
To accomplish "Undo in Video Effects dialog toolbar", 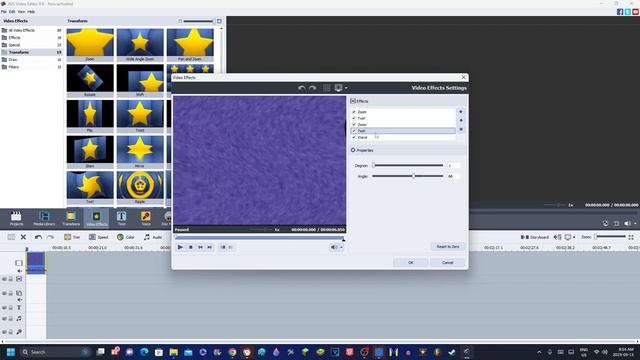I will pos(302,88).
